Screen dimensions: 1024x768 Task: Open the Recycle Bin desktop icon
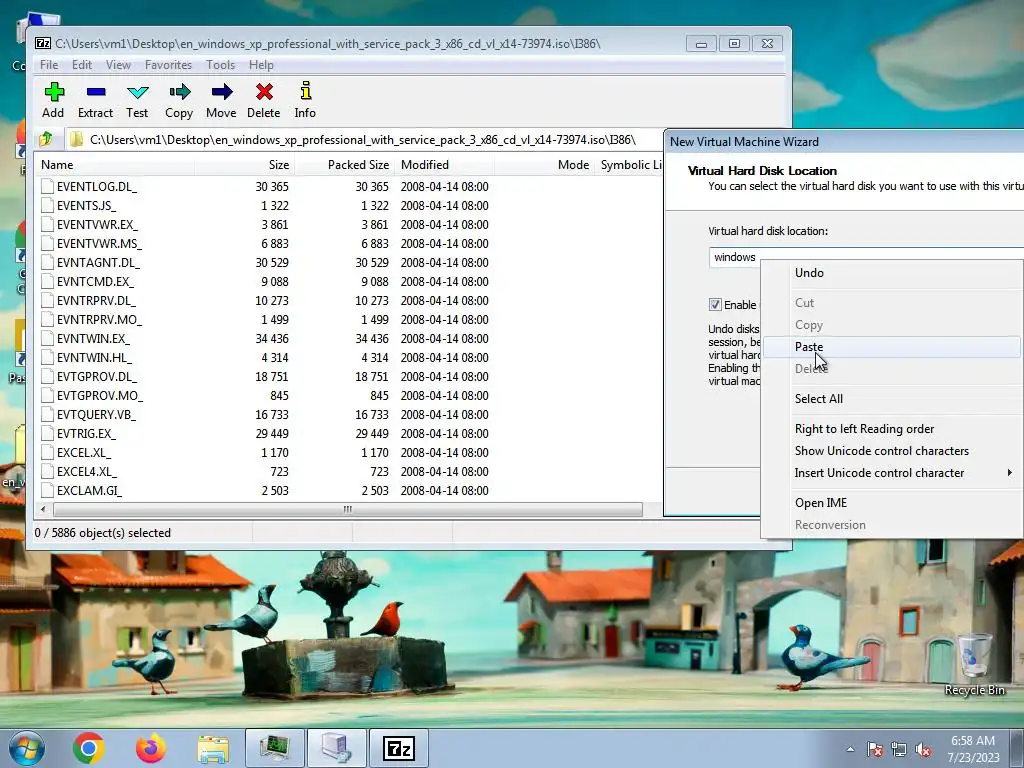pos(974,665)
